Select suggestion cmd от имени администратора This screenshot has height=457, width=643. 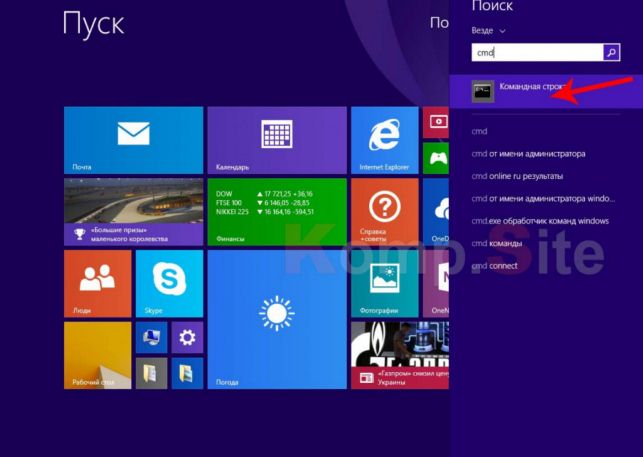[528, 154]
